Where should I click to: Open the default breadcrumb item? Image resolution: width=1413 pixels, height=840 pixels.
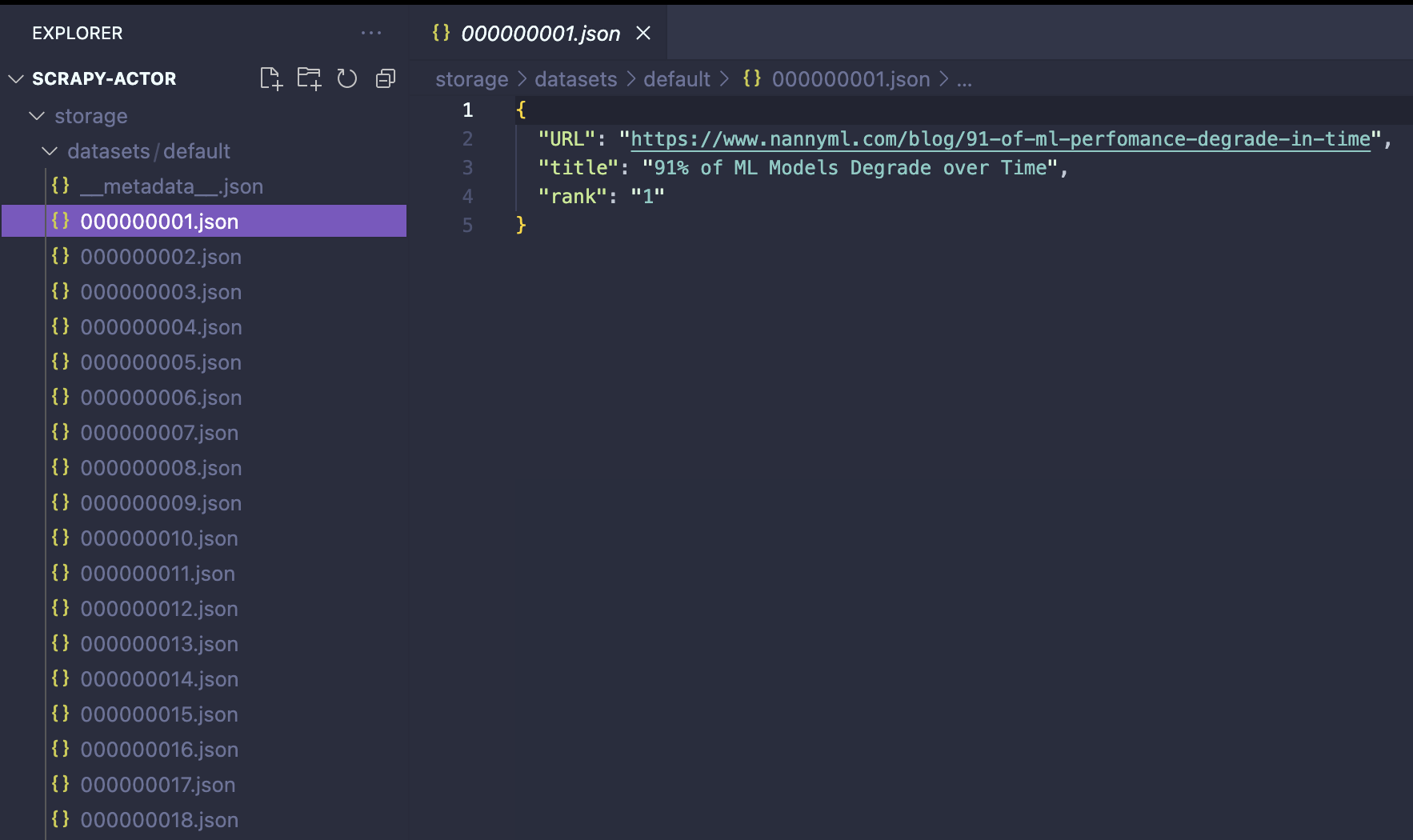click(677, 78)
